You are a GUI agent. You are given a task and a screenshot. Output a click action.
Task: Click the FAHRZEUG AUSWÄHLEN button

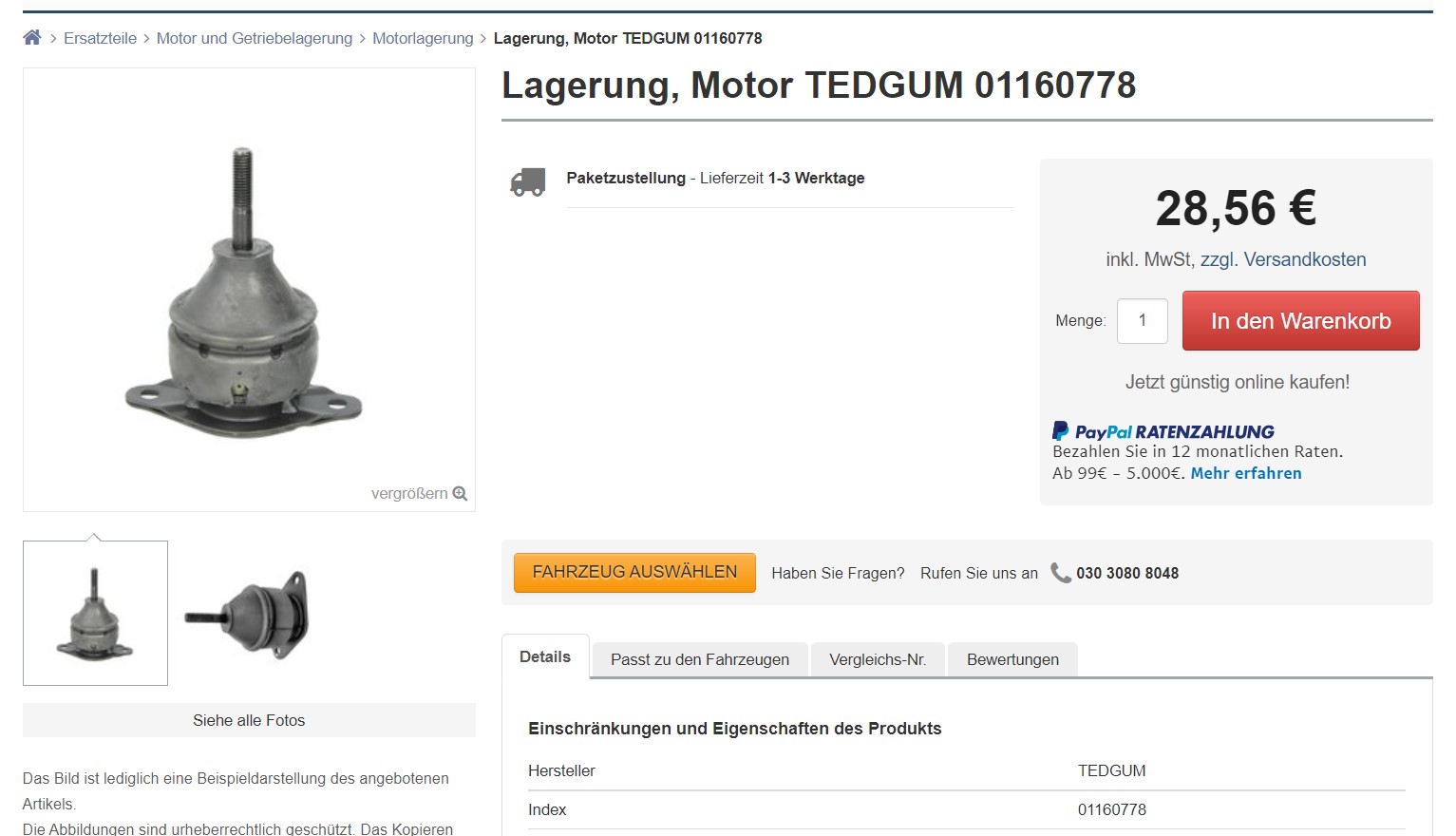pyautogui.click(x=634, y=573)
